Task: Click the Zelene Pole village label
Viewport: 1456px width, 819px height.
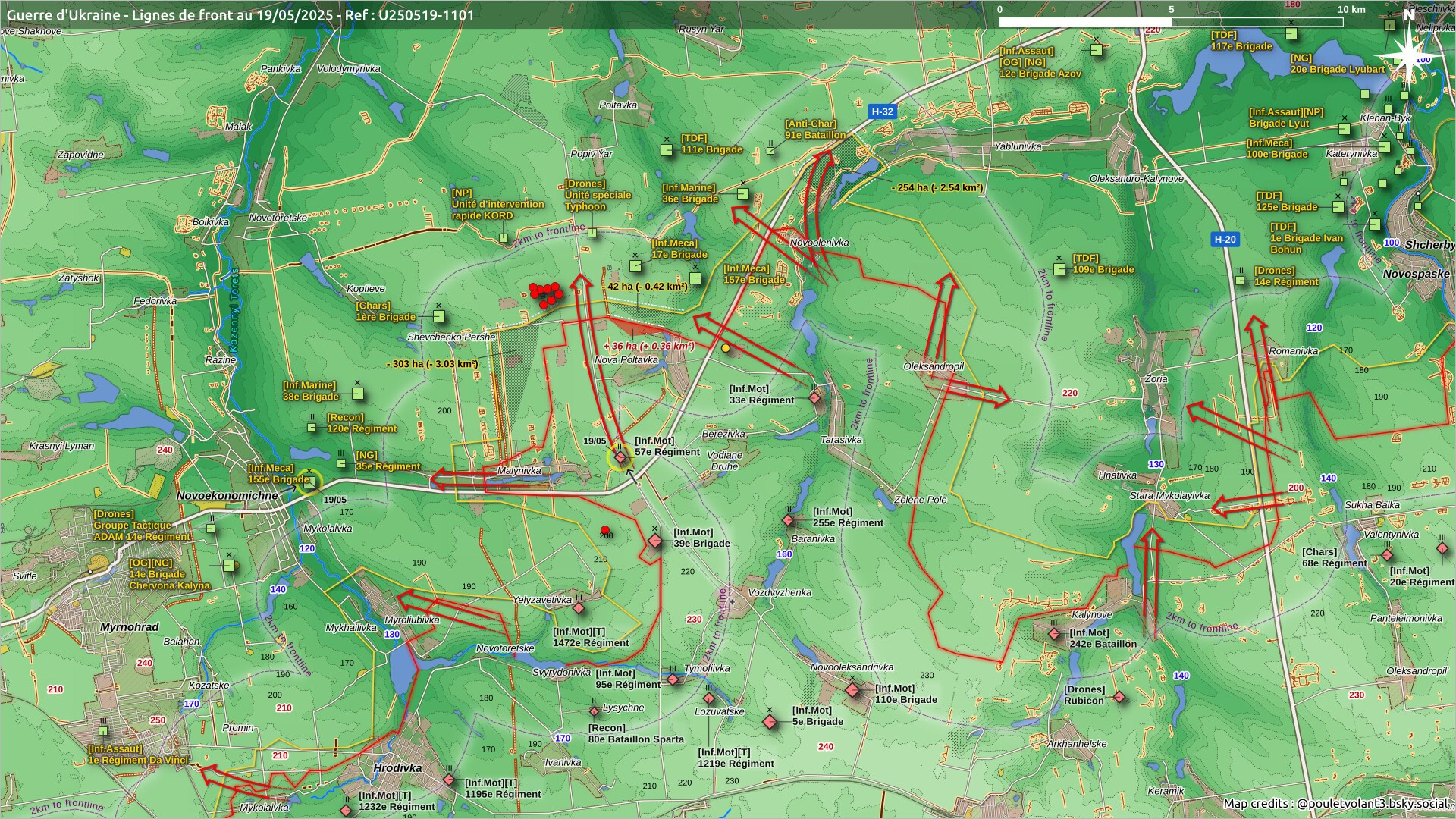Action: pyautogui.click(x=921, y=500)
